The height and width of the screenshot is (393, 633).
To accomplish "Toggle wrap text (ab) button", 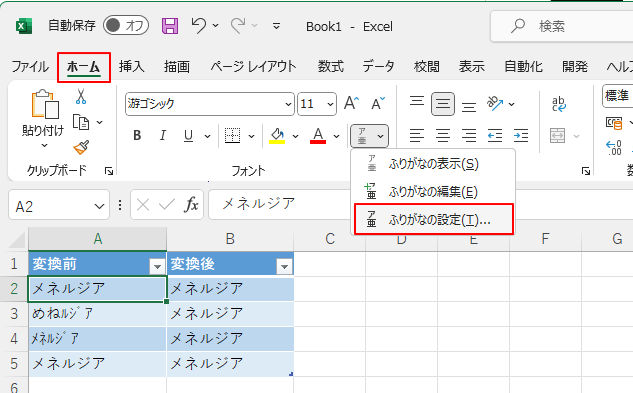I will [x=559, y=104].
